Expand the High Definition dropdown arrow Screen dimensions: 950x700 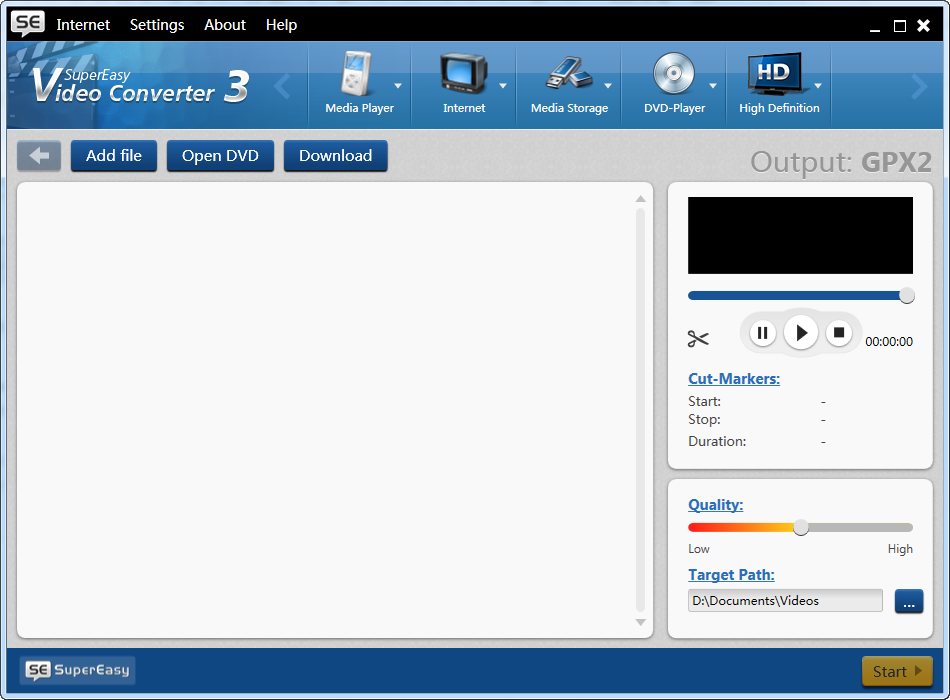point(818,86)
